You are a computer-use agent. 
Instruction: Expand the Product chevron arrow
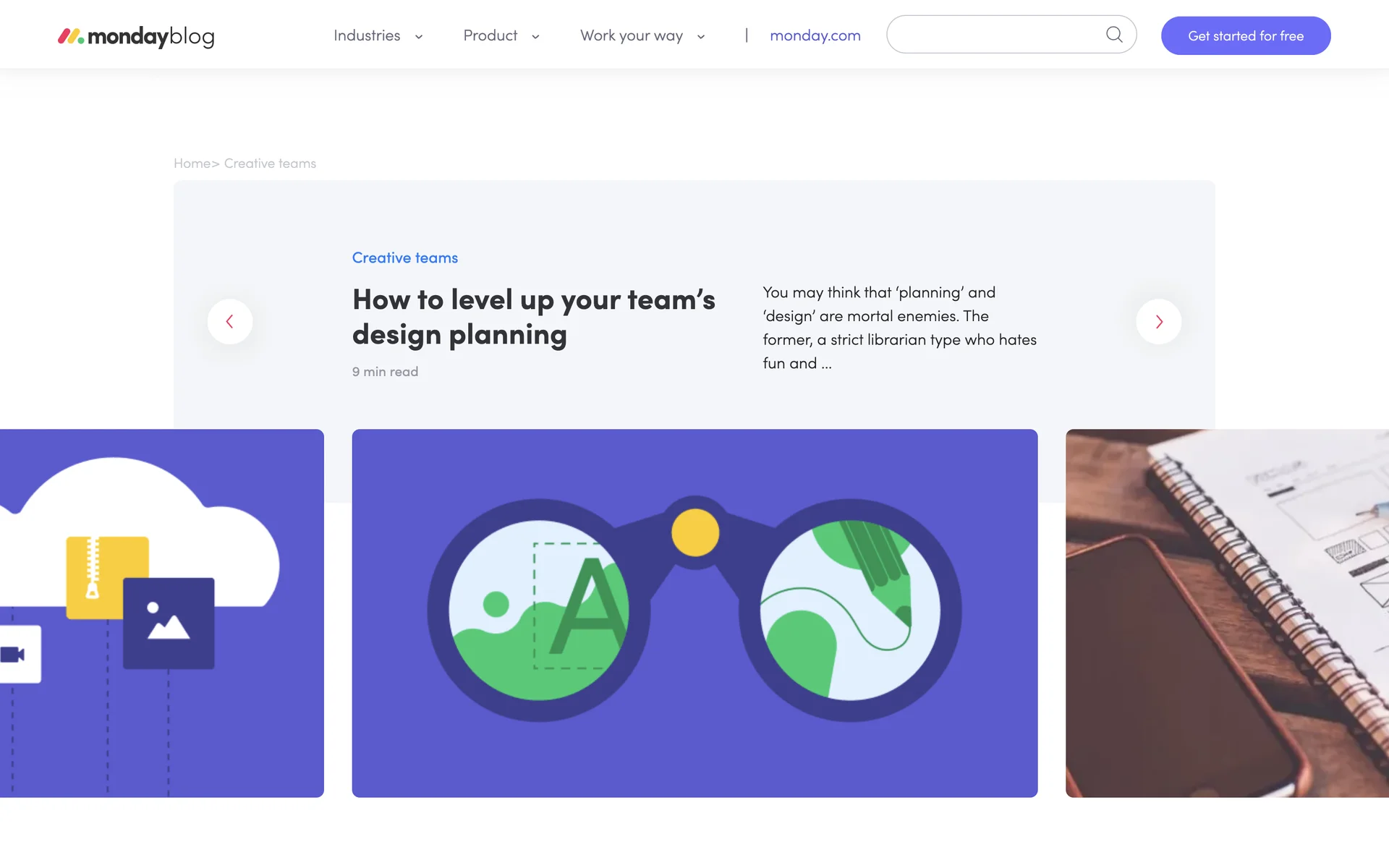(535, 37)
